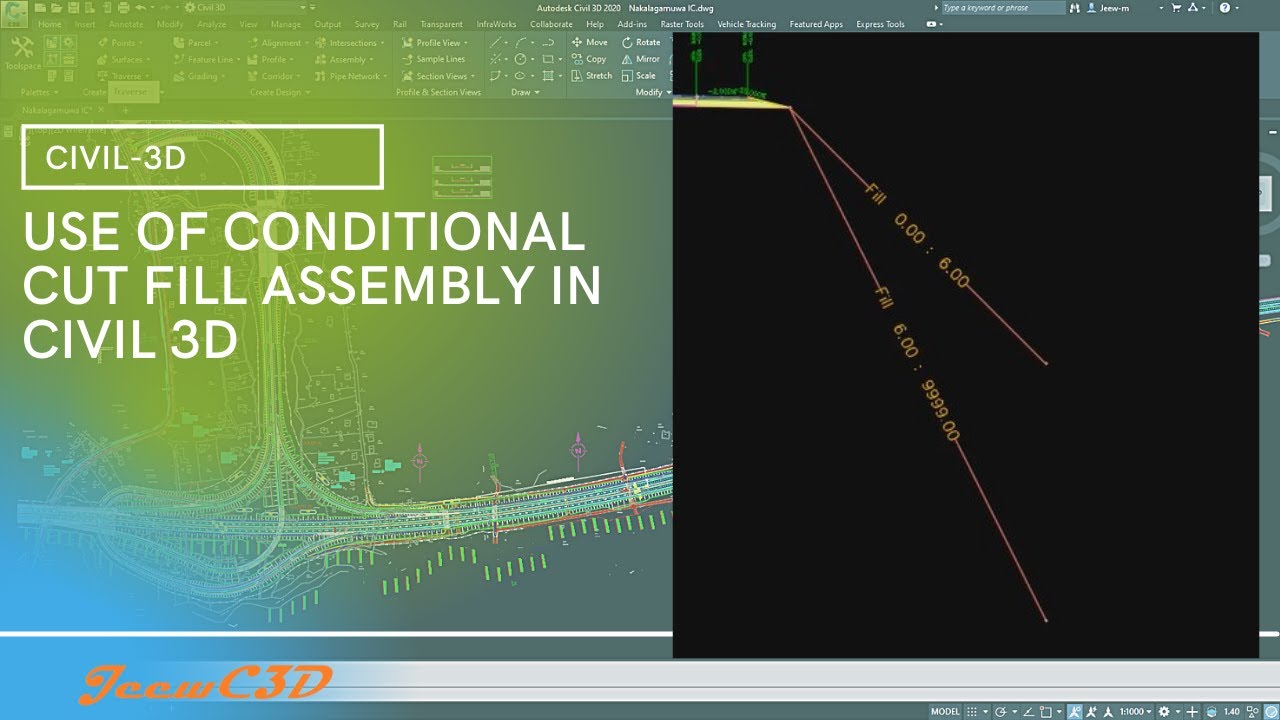Click the workspace switching gear icon
This screenshot has width=1280, height=720.
(1163, 711)
